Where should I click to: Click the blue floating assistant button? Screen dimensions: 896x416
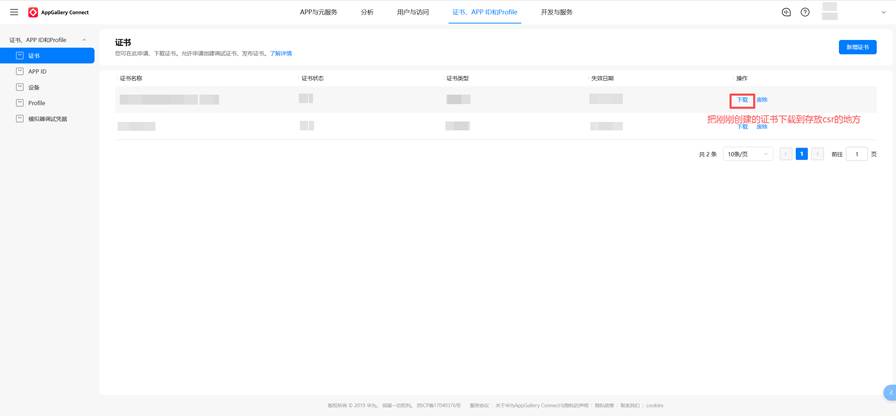[x=889, y=392]
